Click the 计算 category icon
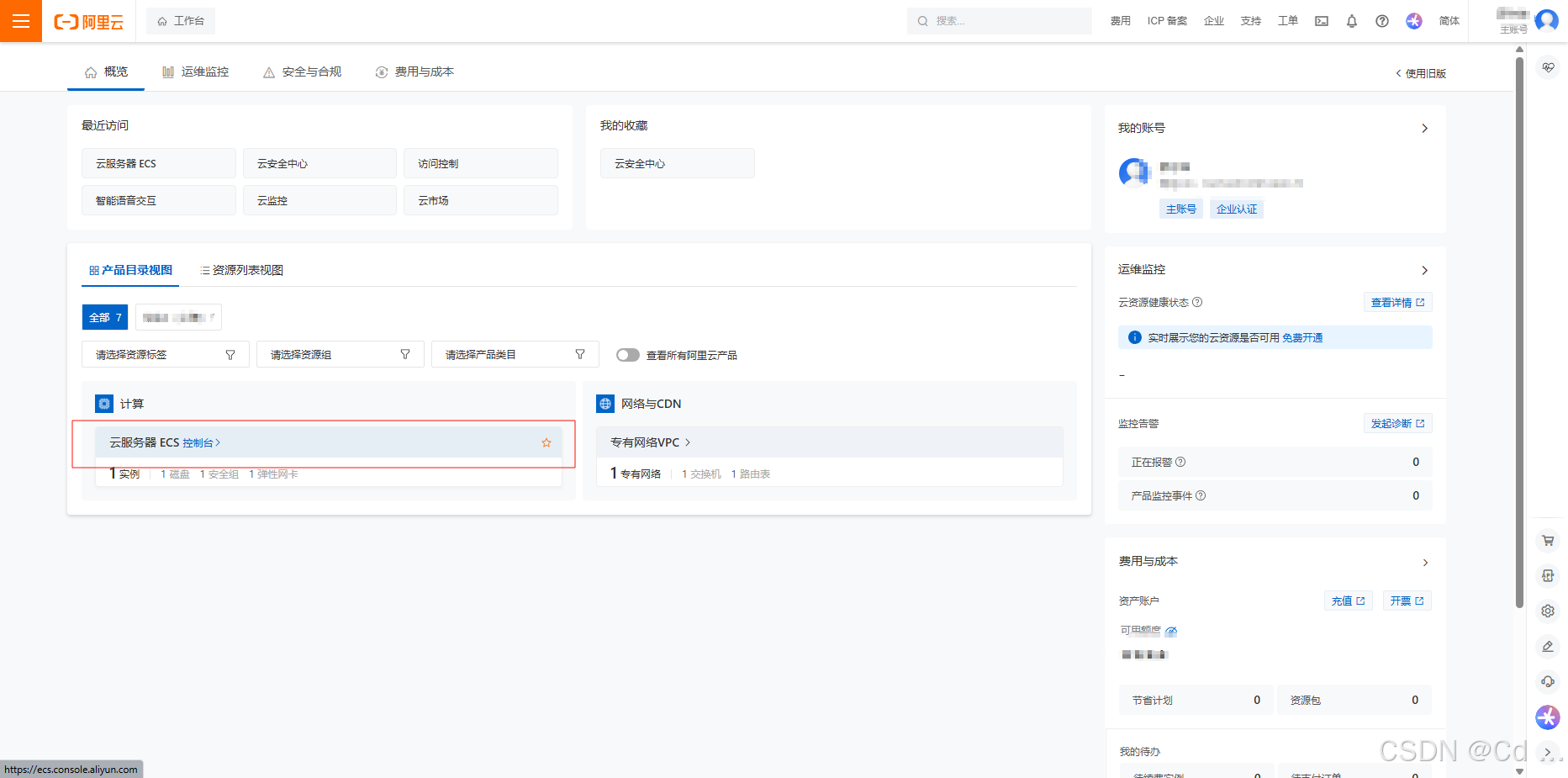1568x778 pixels. 104,404
